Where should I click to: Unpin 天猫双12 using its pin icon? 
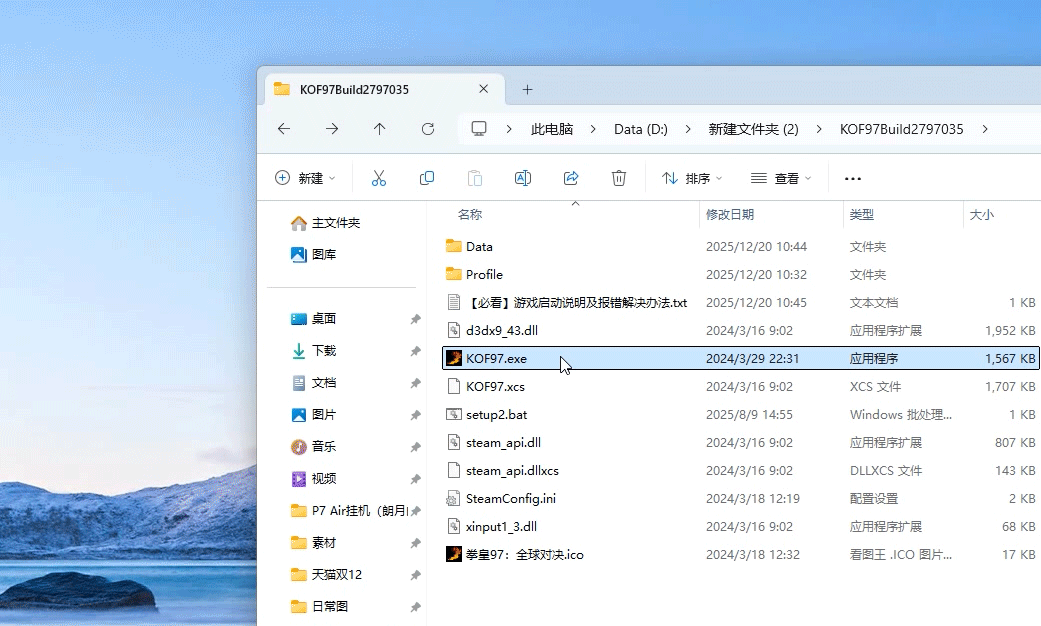tap(416, 576)
